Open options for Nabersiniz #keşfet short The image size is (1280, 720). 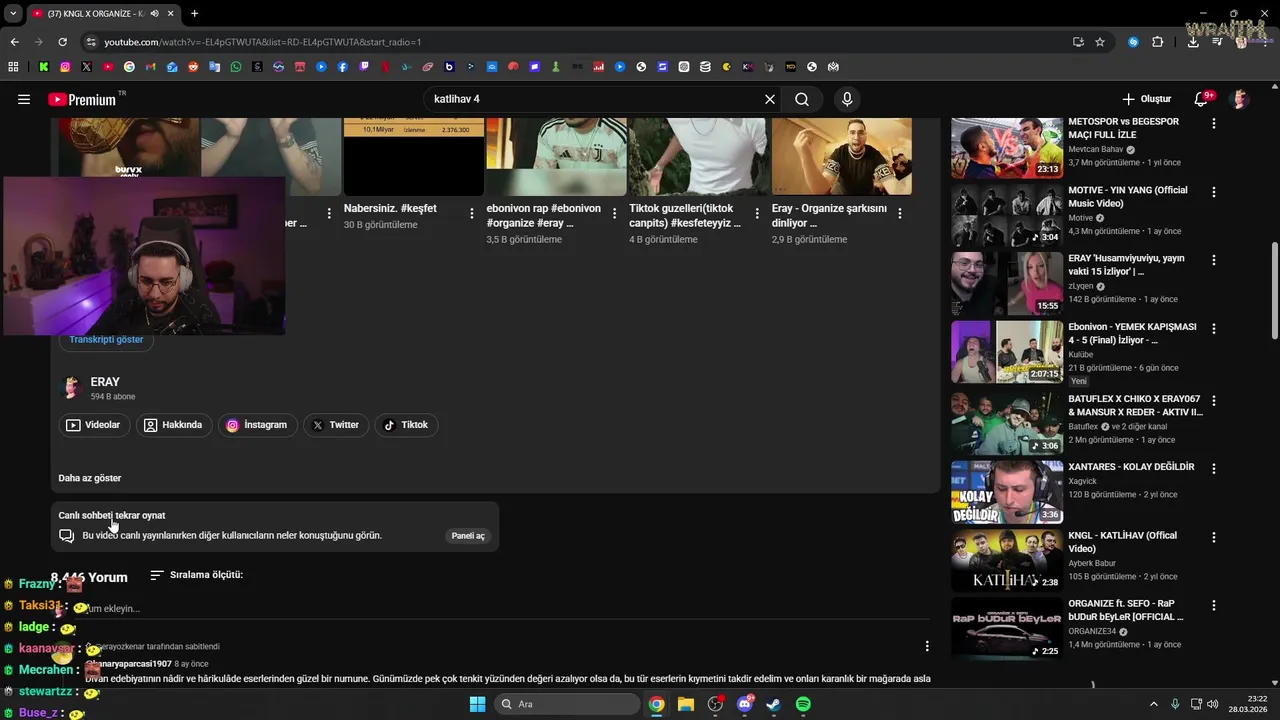tap(471, 213)
